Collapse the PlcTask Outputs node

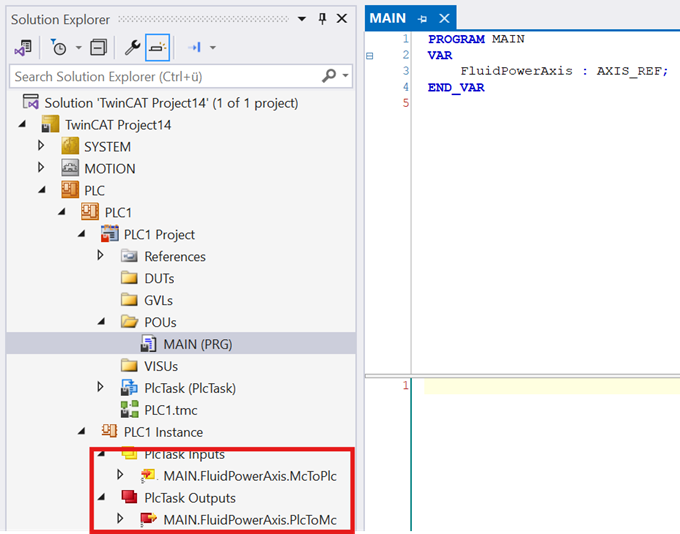(101, 498)
